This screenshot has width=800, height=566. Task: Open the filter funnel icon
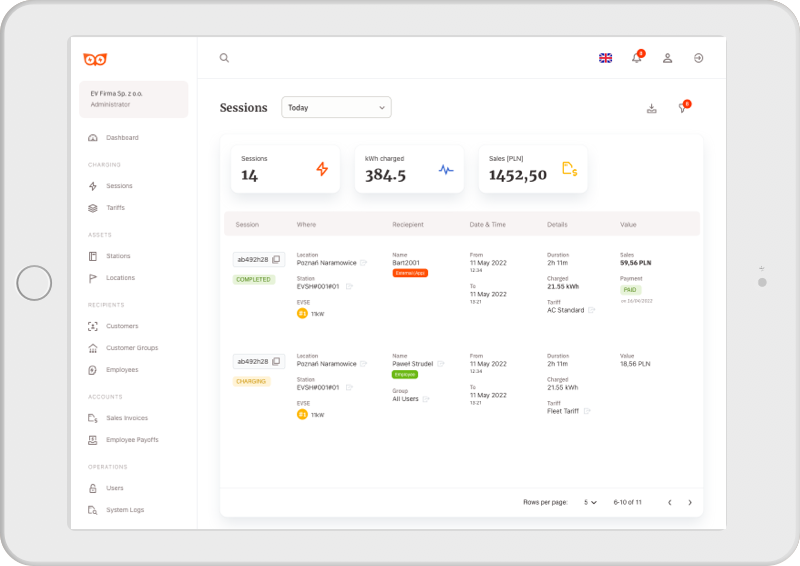[683, 108]
